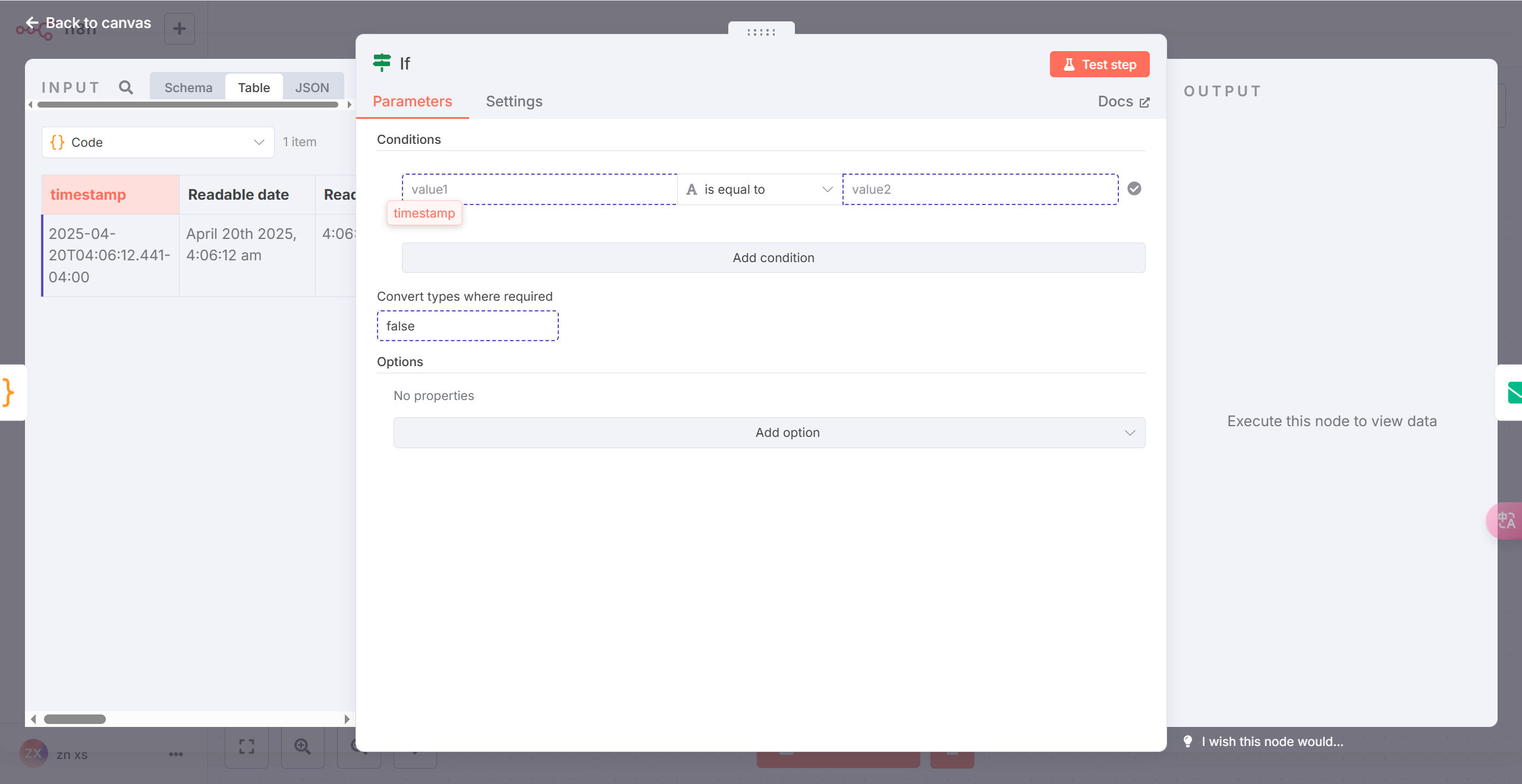This screenshot has width=1522, height=784.
Task: Click the lightbulb feedback icon
Action: click(x=1187, y=741)
